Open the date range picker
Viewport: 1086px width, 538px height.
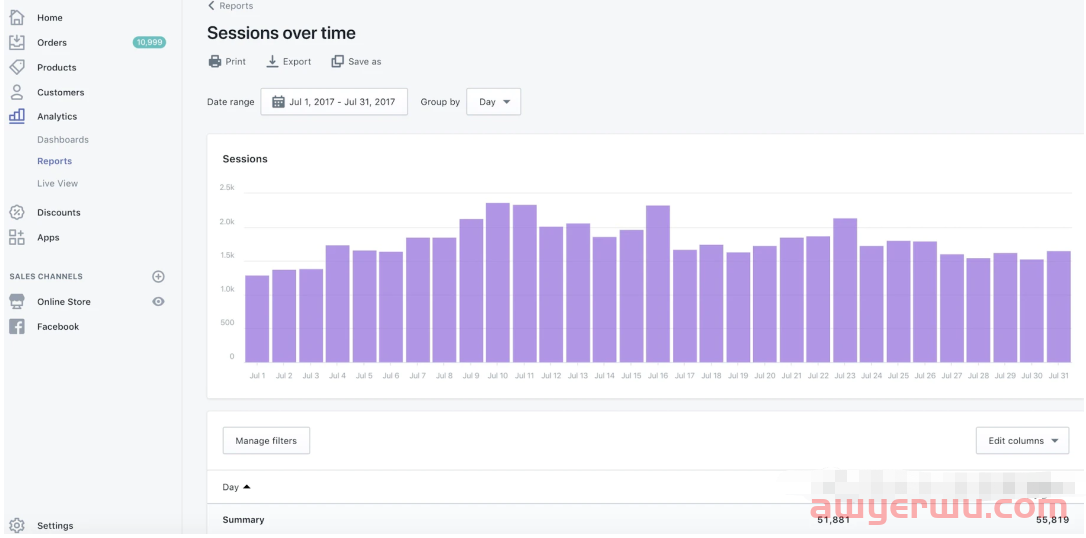(334, 102)
